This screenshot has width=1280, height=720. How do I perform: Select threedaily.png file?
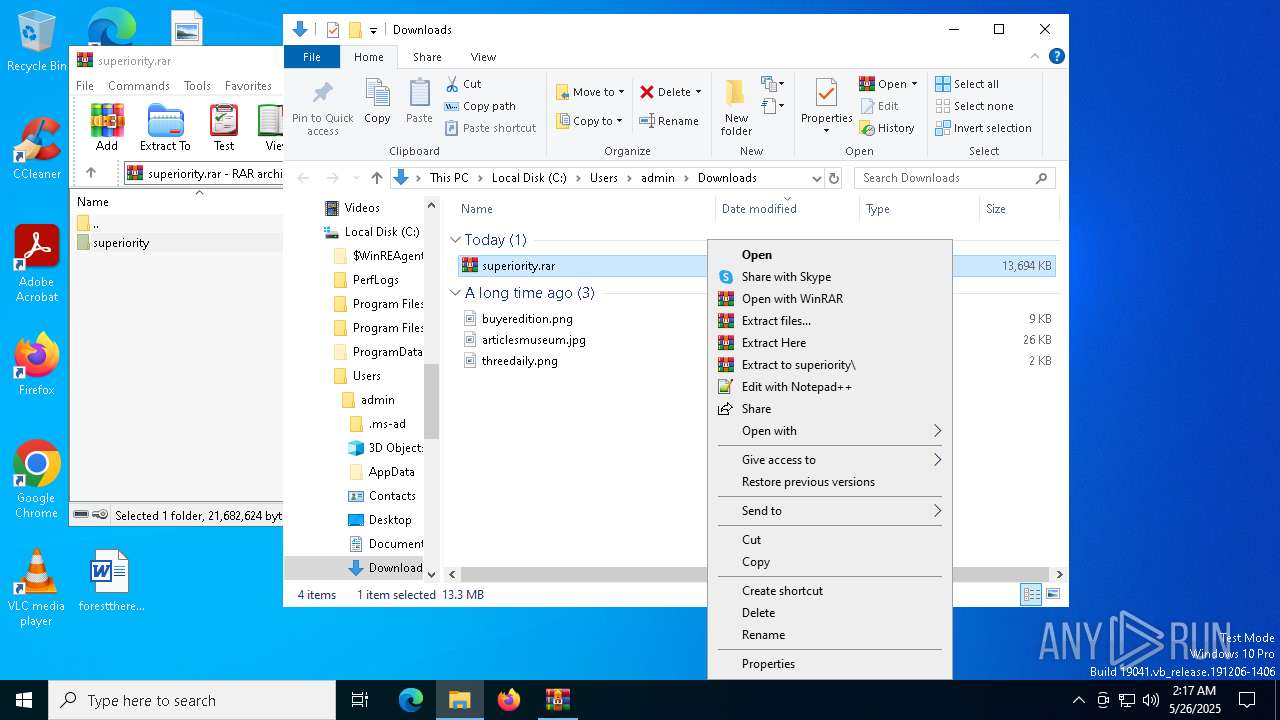tap(519, 361)
